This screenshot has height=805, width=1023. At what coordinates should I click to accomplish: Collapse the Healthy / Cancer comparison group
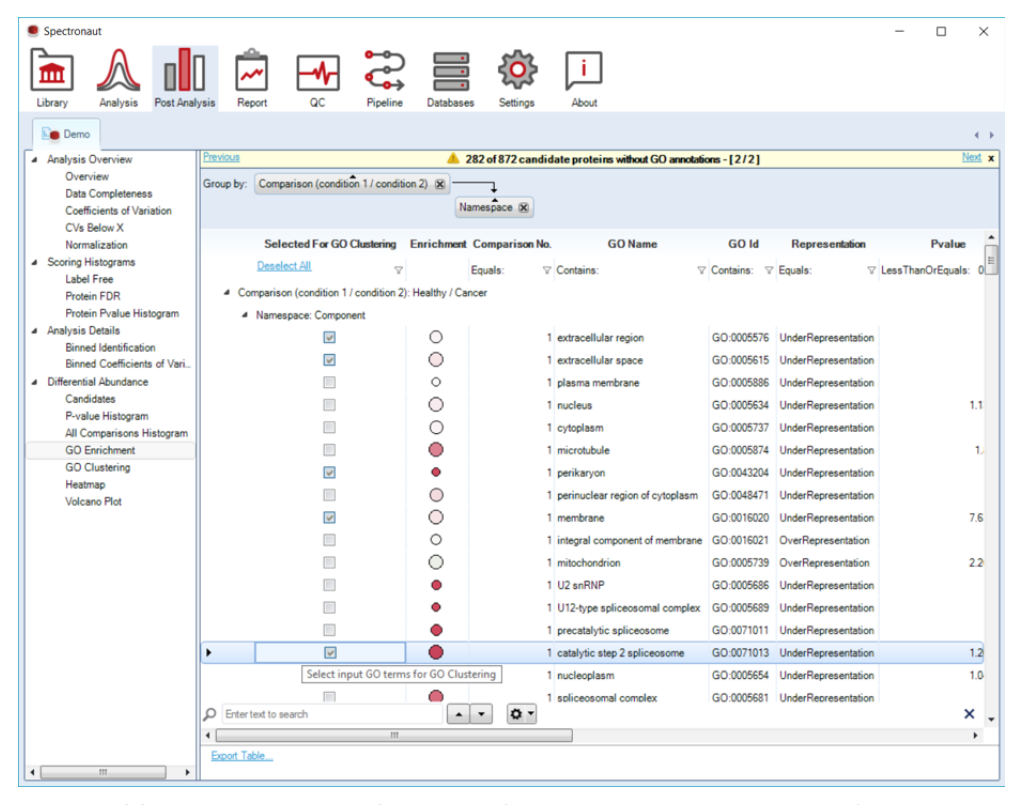click(x=226, y=293)
